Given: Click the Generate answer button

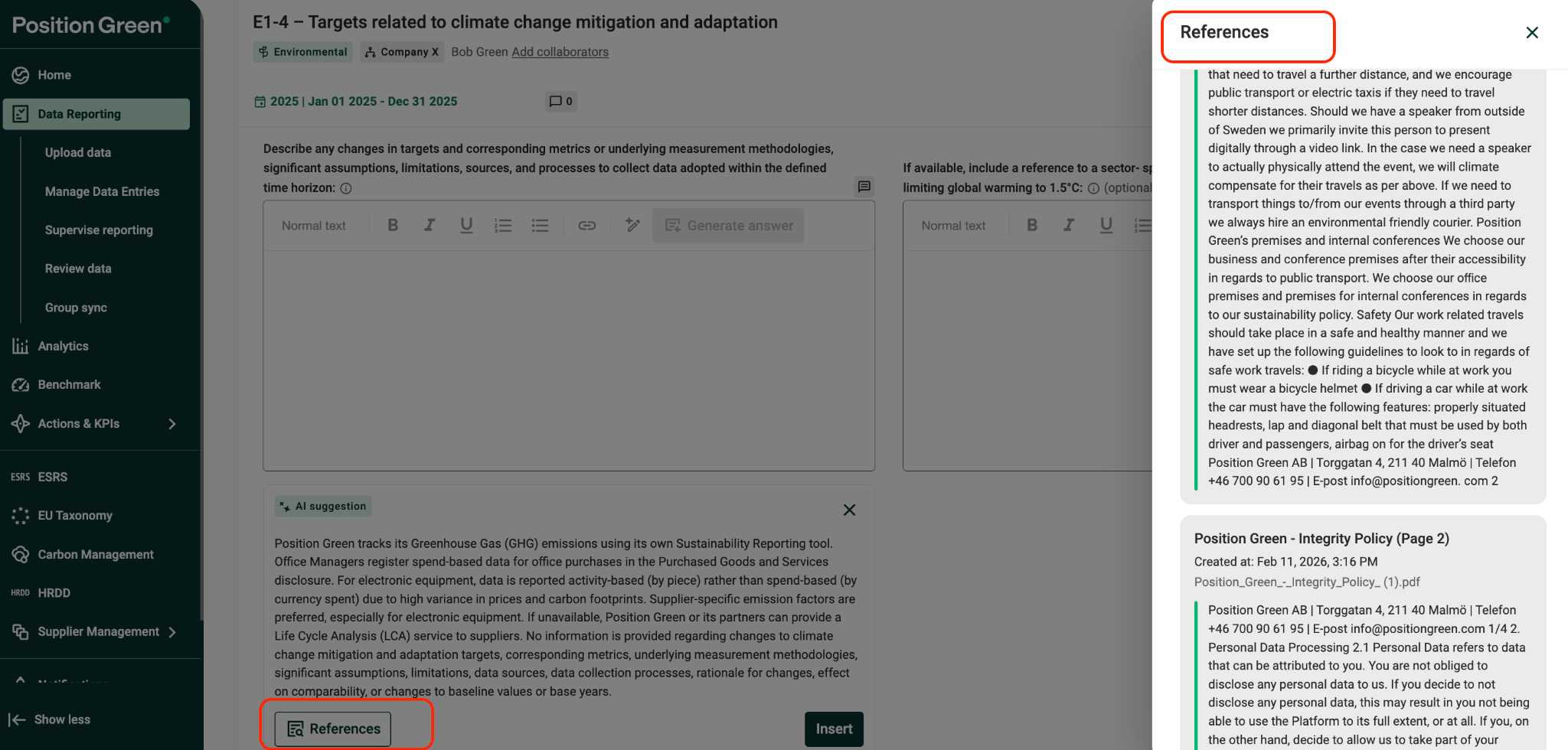Looking at the screenshot, I should tap(728, 226).
